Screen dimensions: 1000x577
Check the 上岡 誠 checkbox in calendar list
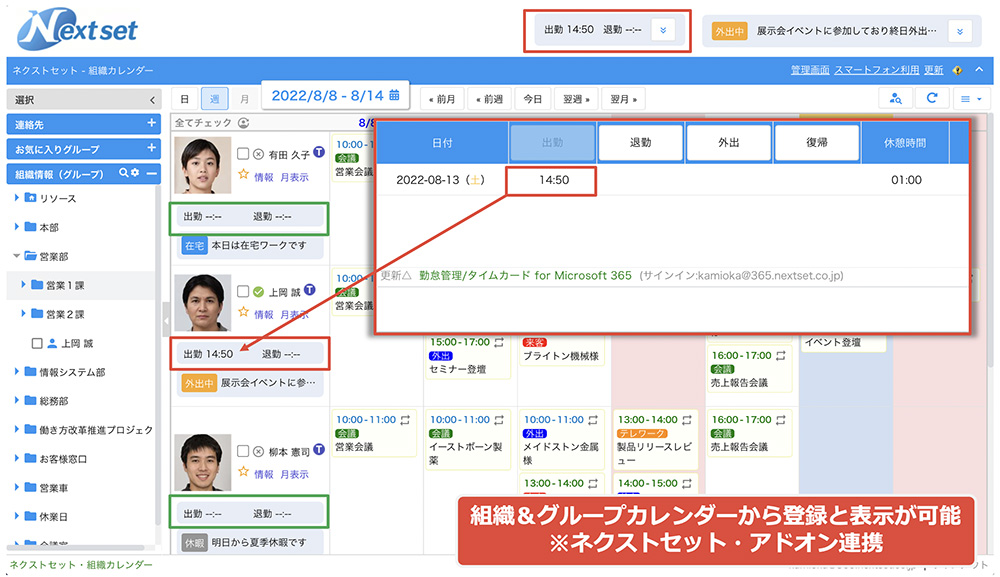(x=243, y=291)
